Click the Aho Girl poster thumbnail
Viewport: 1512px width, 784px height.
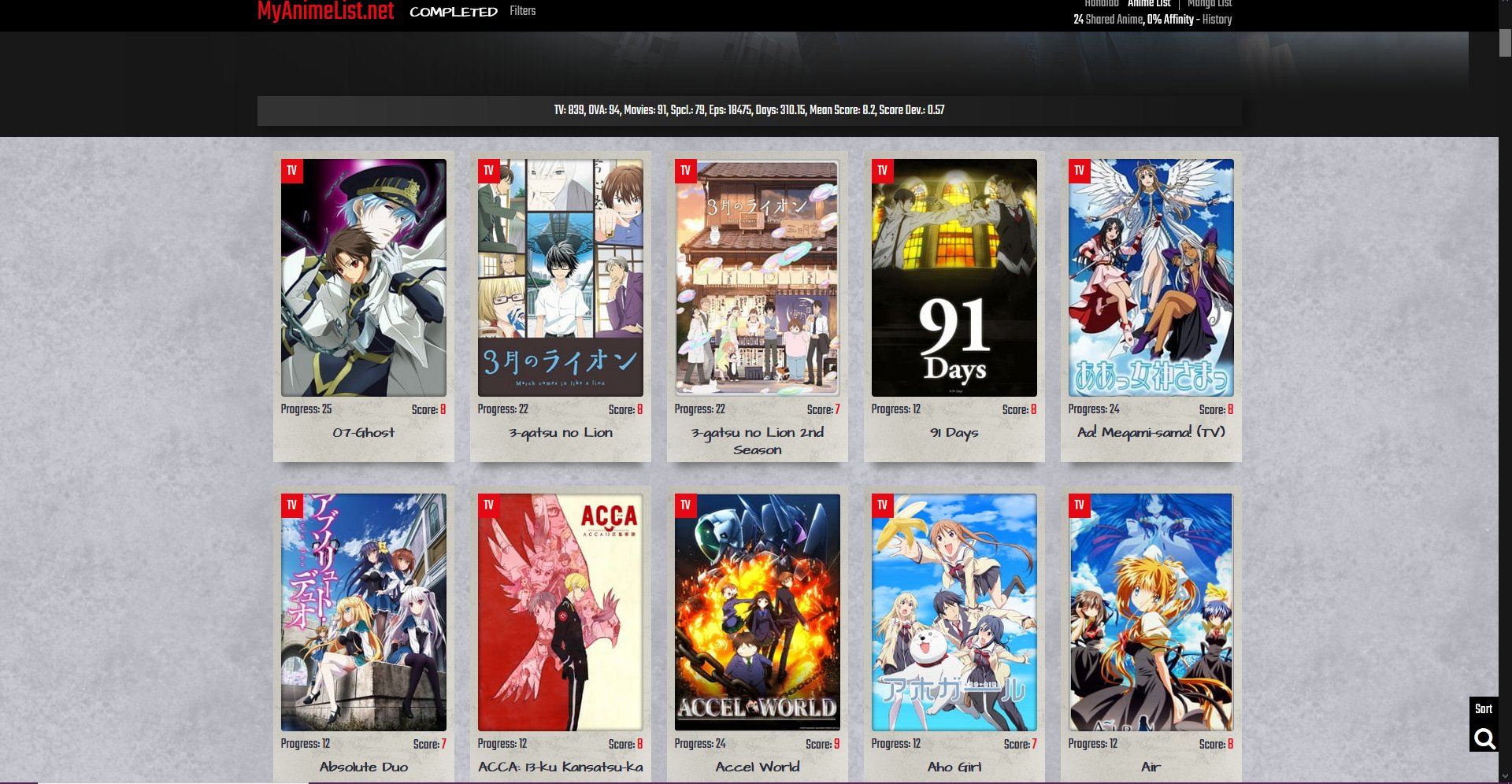click(x=954, y=612)
